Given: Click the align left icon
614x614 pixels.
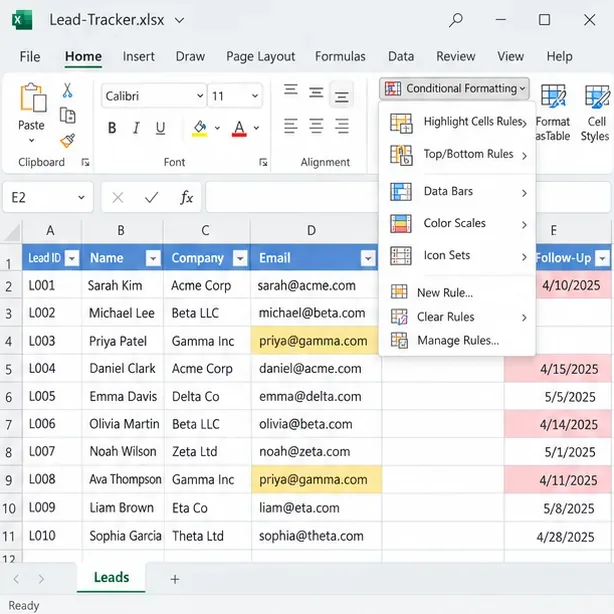Looking at the screenshot, I should 291,126.
